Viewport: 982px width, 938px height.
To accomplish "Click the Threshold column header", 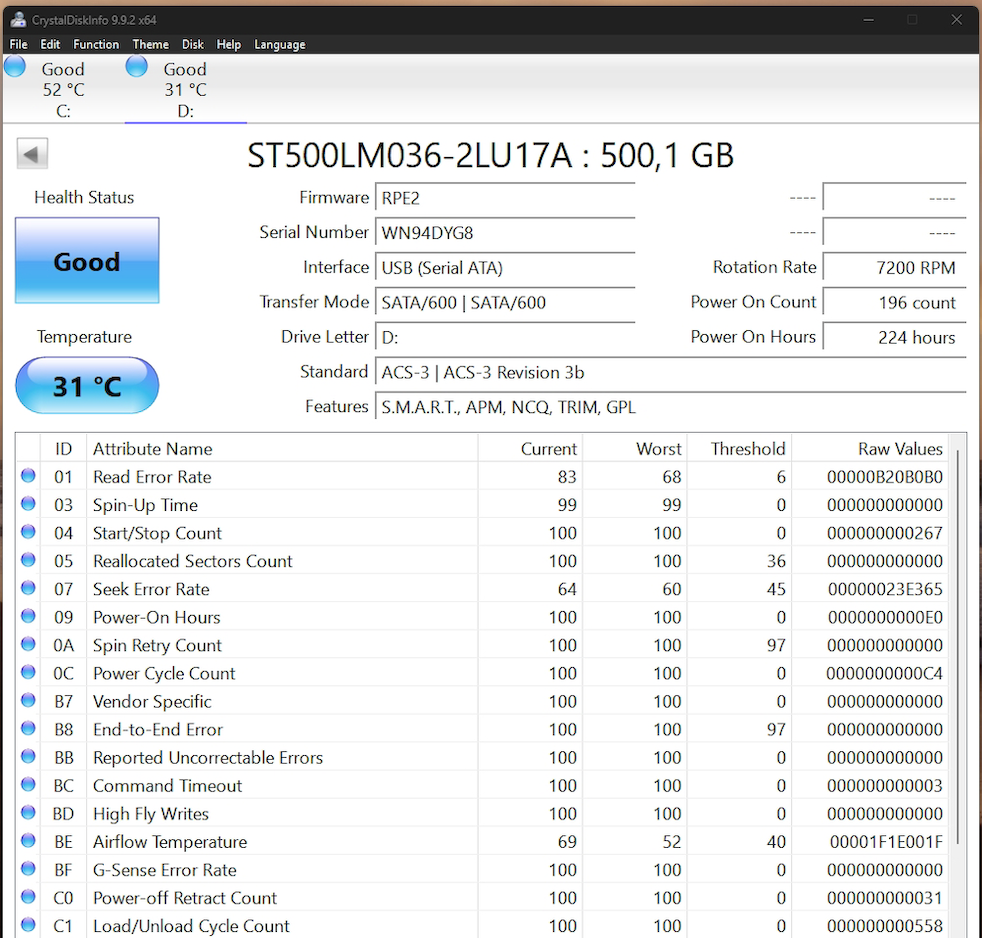I will click(739, 448).
